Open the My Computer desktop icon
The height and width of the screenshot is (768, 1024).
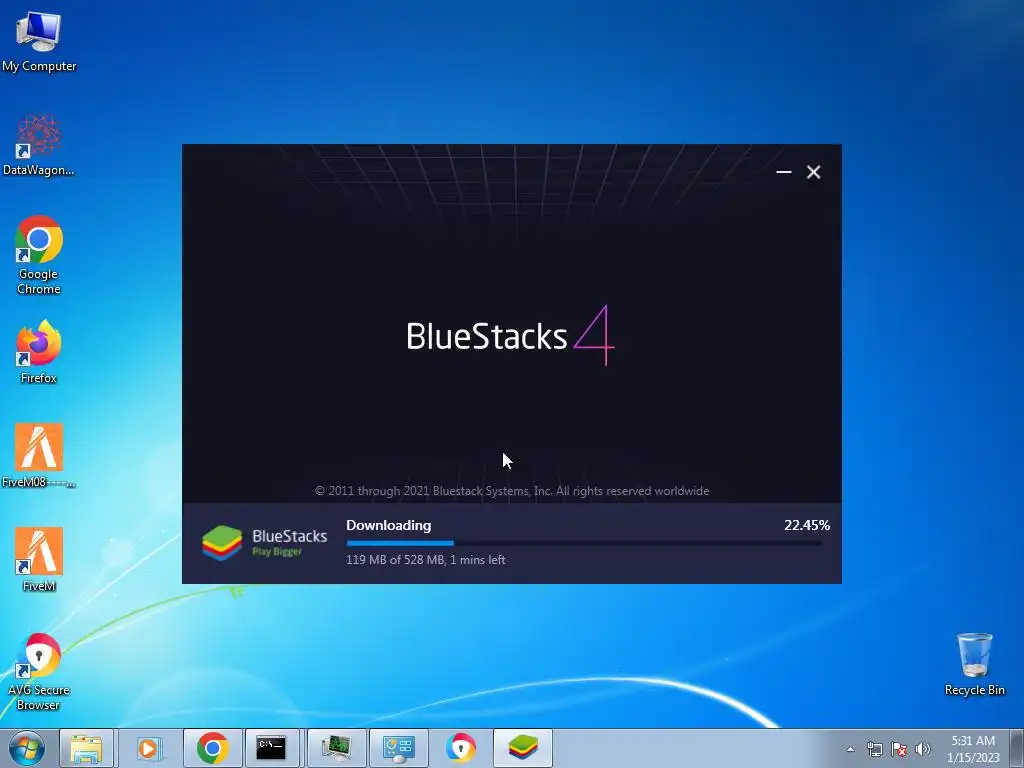coord(39,40)
